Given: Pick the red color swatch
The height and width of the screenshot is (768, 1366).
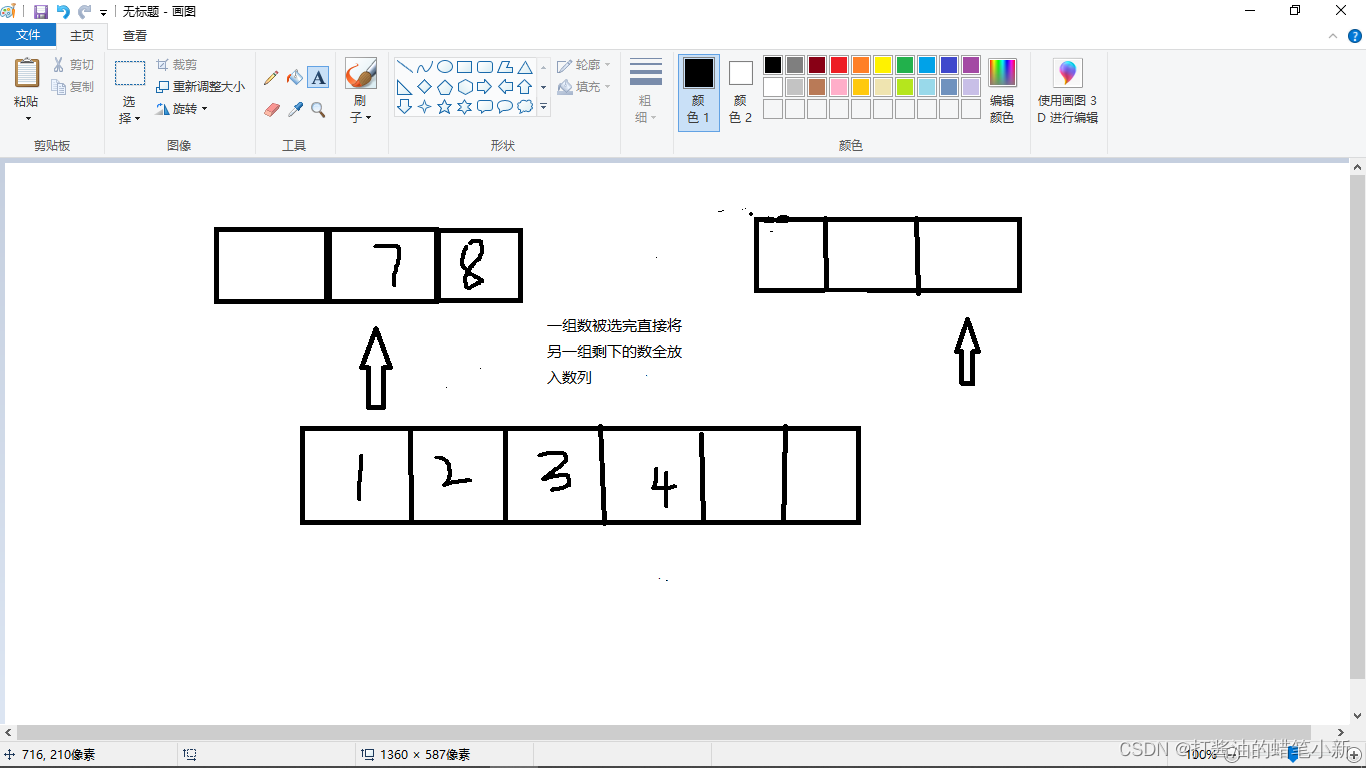Looking at the screenshot, I should coord(839,65).
